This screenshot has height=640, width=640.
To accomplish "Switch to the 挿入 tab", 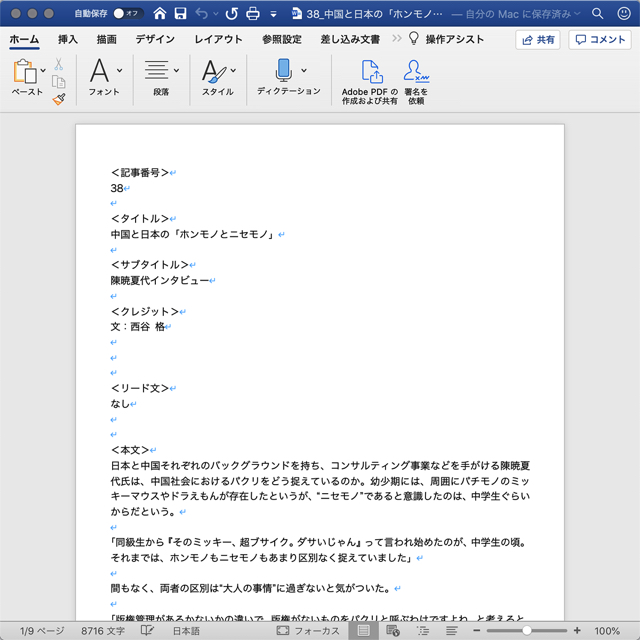I will (68, 40).
